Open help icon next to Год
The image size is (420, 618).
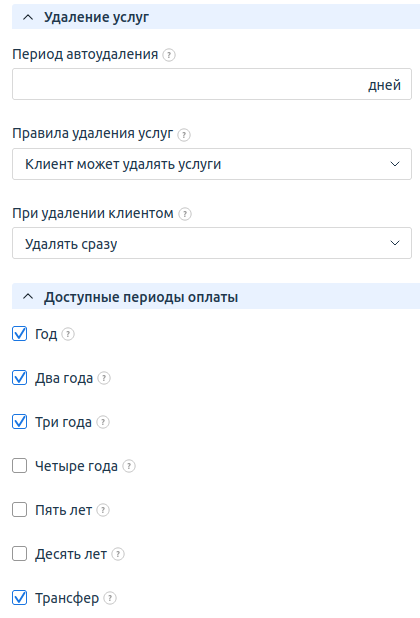tap(68, 334)
